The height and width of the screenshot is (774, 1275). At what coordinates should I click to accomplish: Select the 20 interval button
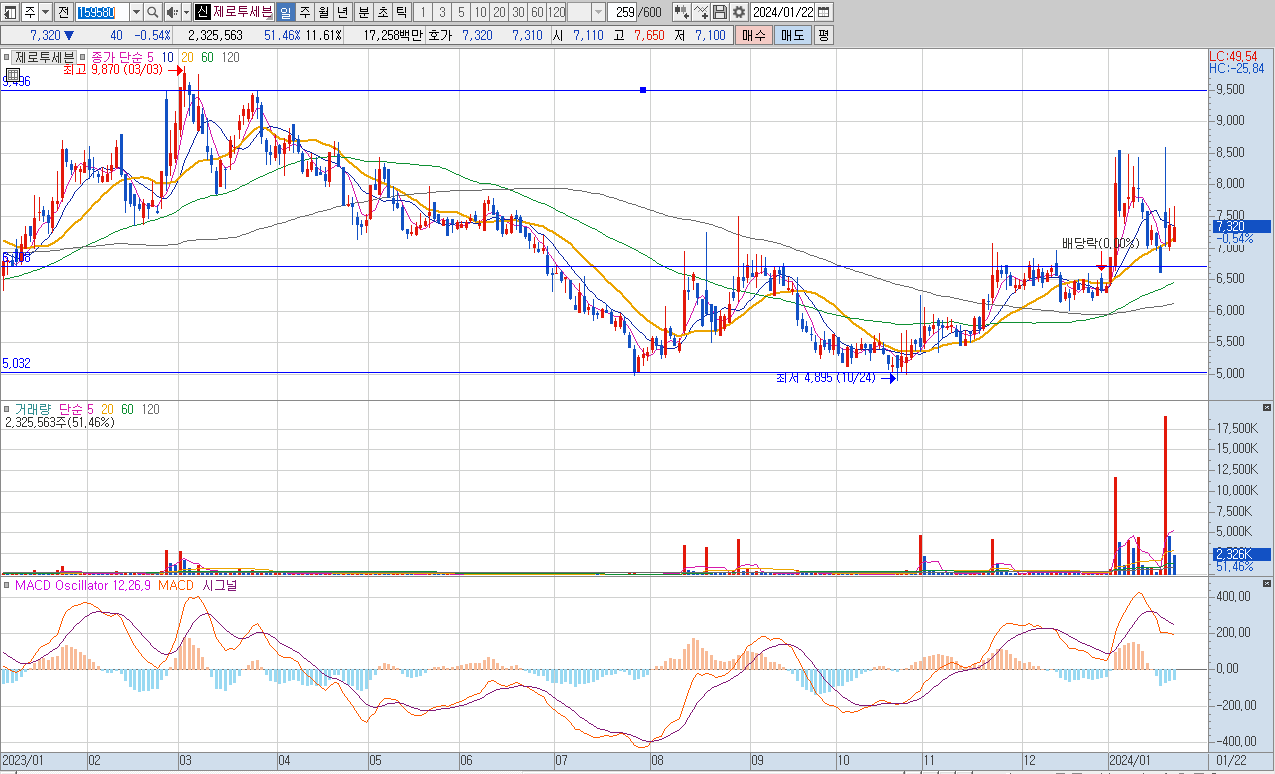coord(498,12)
